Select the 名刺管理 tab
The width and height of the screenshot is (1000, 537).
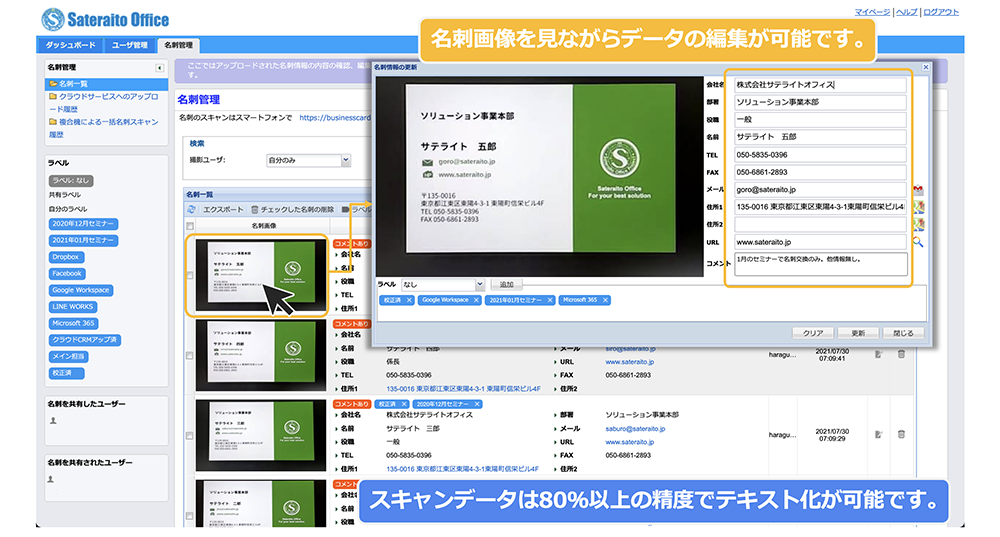179,45
